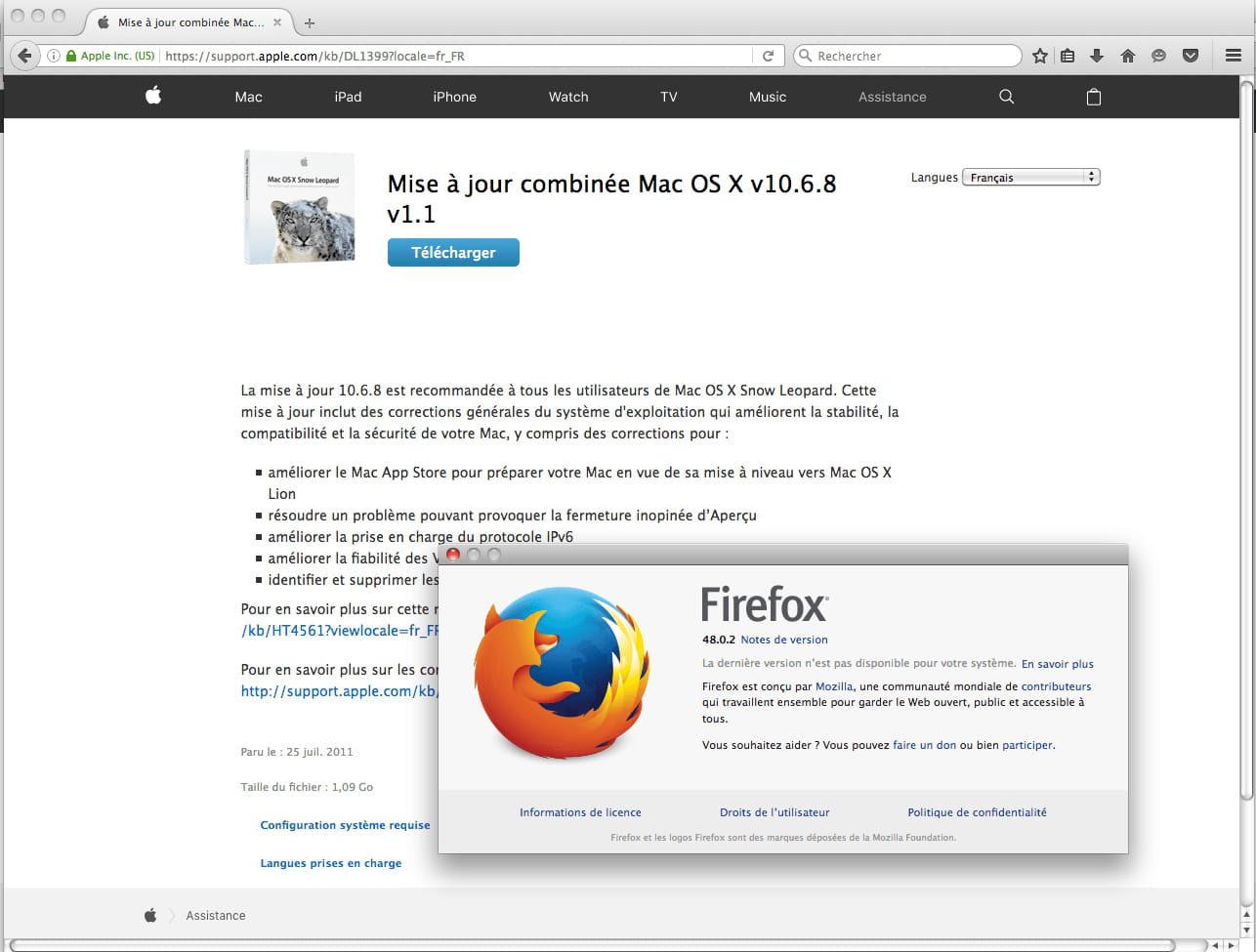
Task: Go to Firefox home page icon
Action: point(1128,56)
